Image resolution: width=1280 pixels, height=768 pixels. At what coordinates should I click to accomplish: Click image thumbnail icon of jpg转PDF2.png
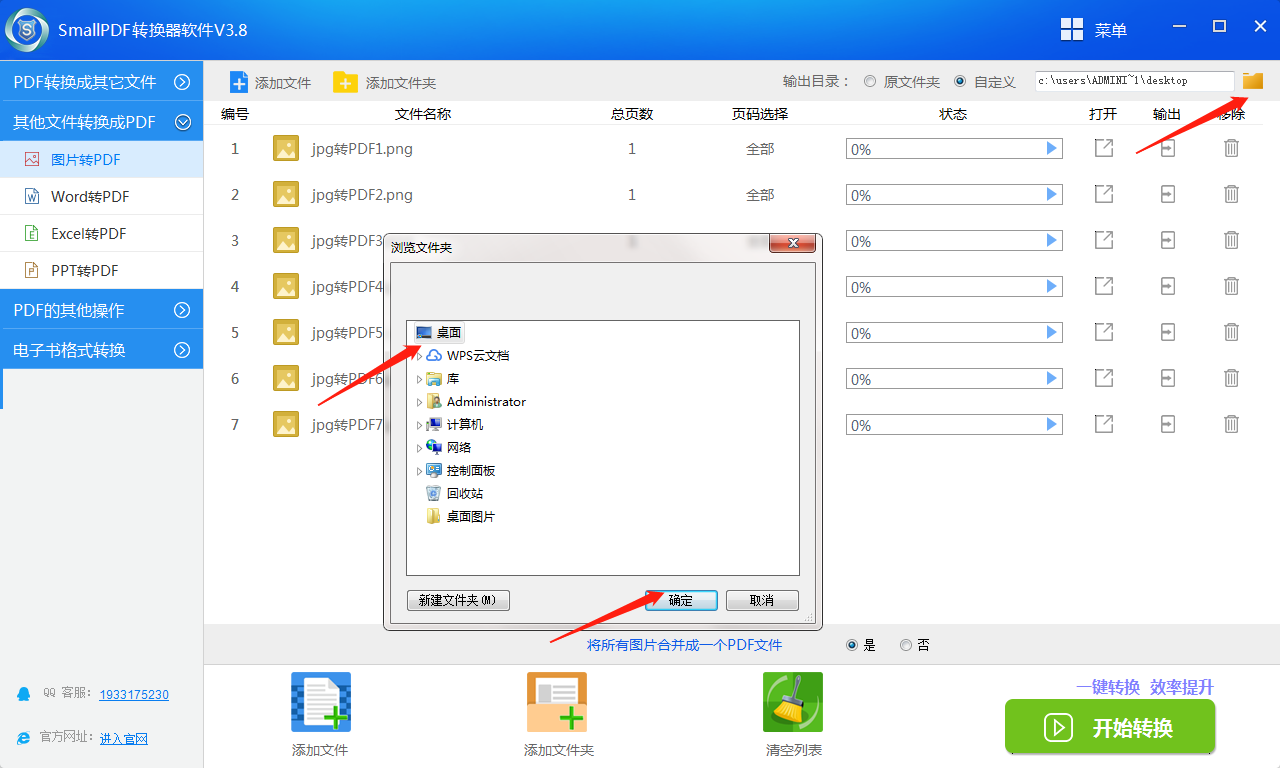click(286, 195)
